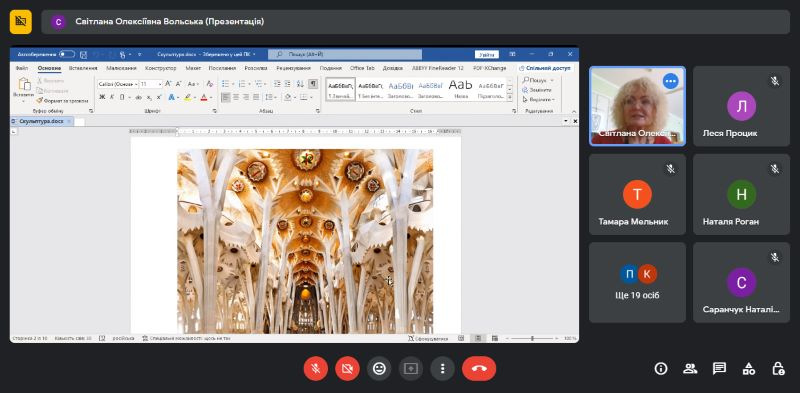800x393 pixels.
Task: Click the Increase Indent icon
Action: (288, 84)
